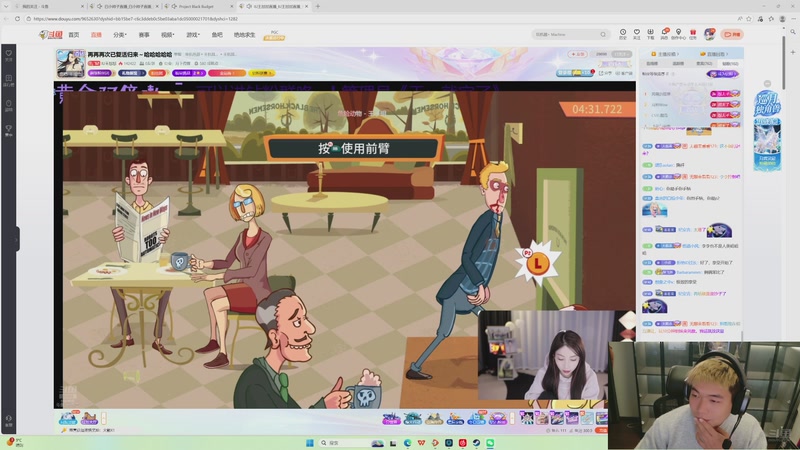The height and width of the screenshot is (450, 800).
Task: Open the Steam taskbar icon
Action: click(476, 443)
